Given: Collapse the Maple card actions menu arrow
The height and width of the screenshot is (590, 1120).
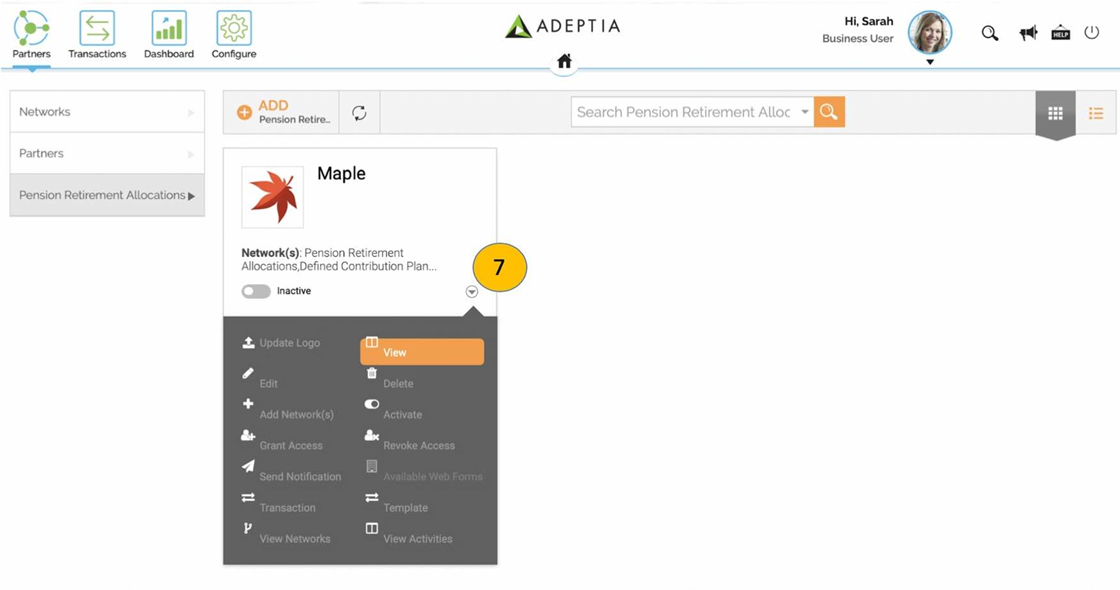Looking at the screenshot, I should [471, 291].
